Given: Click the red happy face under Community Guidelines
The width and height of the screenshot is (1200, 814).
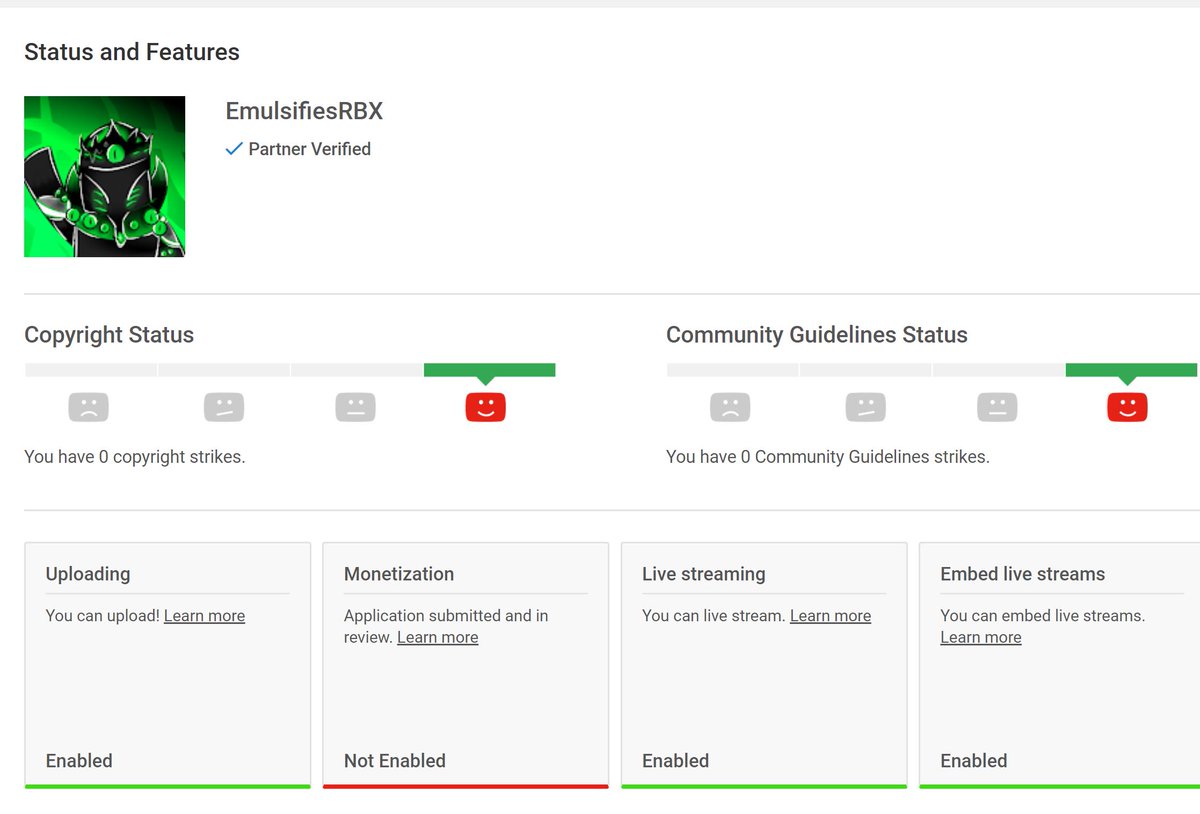Looking at the screenshot, I should pyautogui.click(x=1128, y=407).
